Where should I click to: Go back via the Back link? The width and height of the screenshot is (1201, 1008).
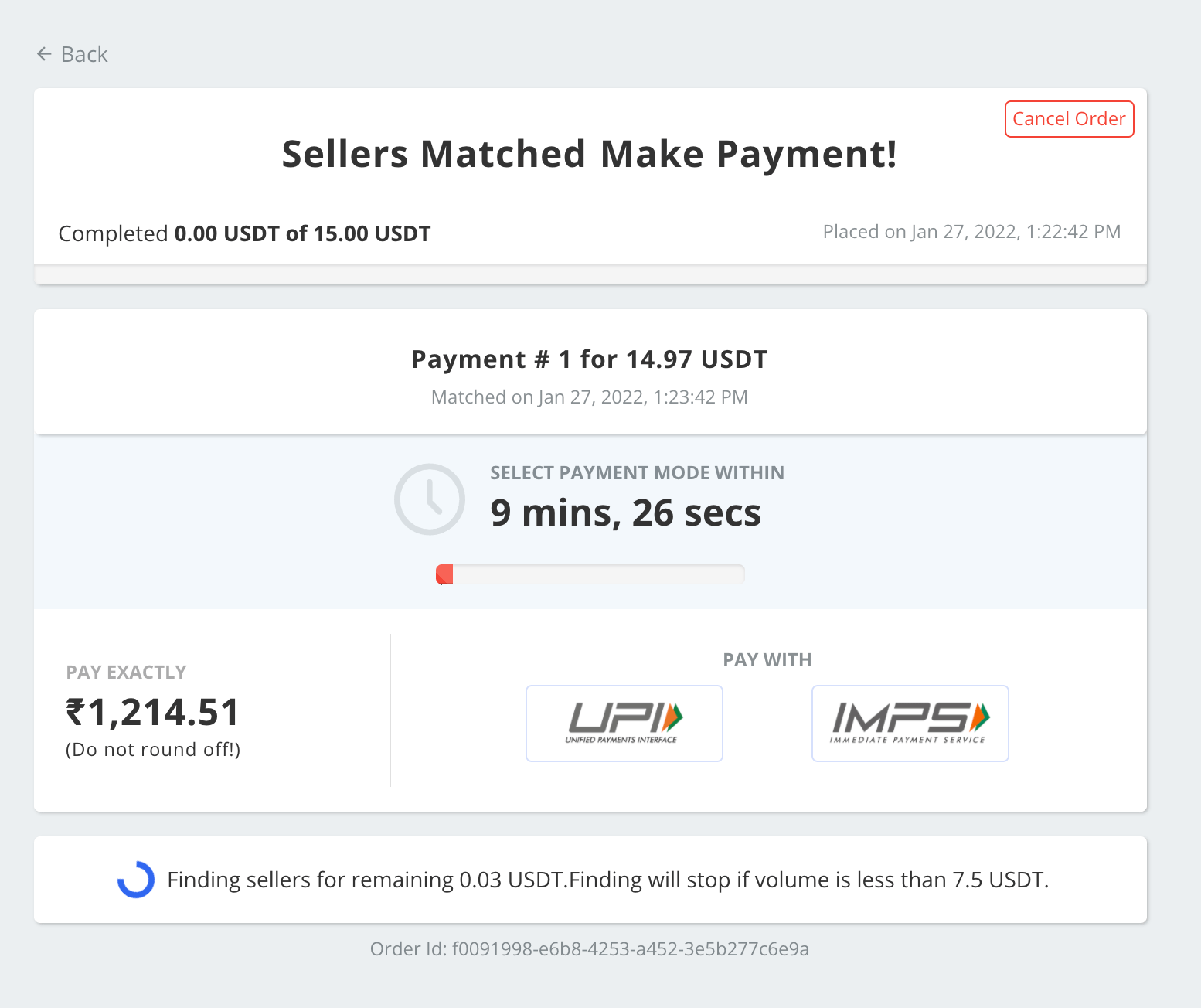(72, 54)
